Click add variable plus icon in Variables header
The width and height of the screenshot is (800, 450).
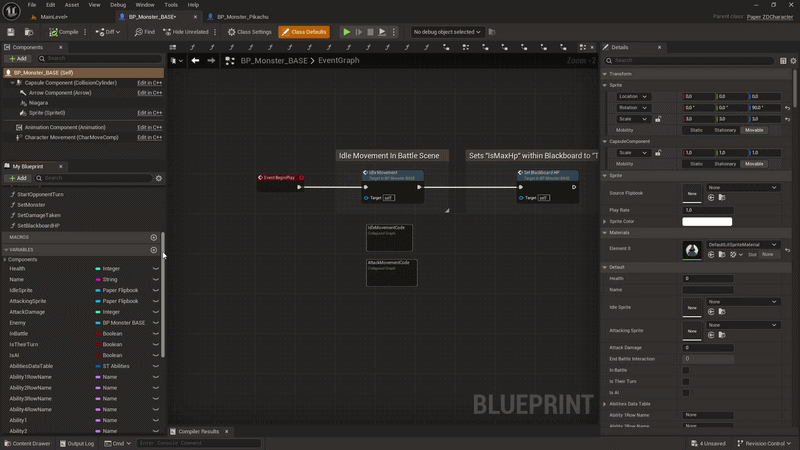tap(153, 250)
